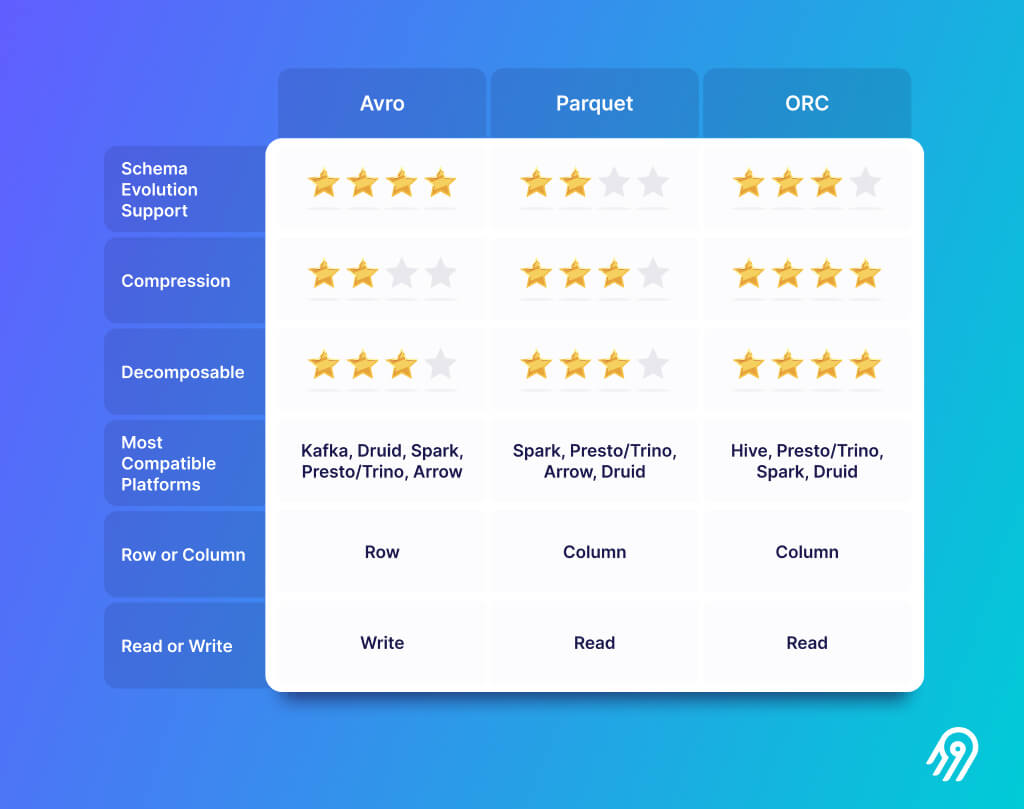
Task: Select the Avro column header
Action: coord(382,103)
